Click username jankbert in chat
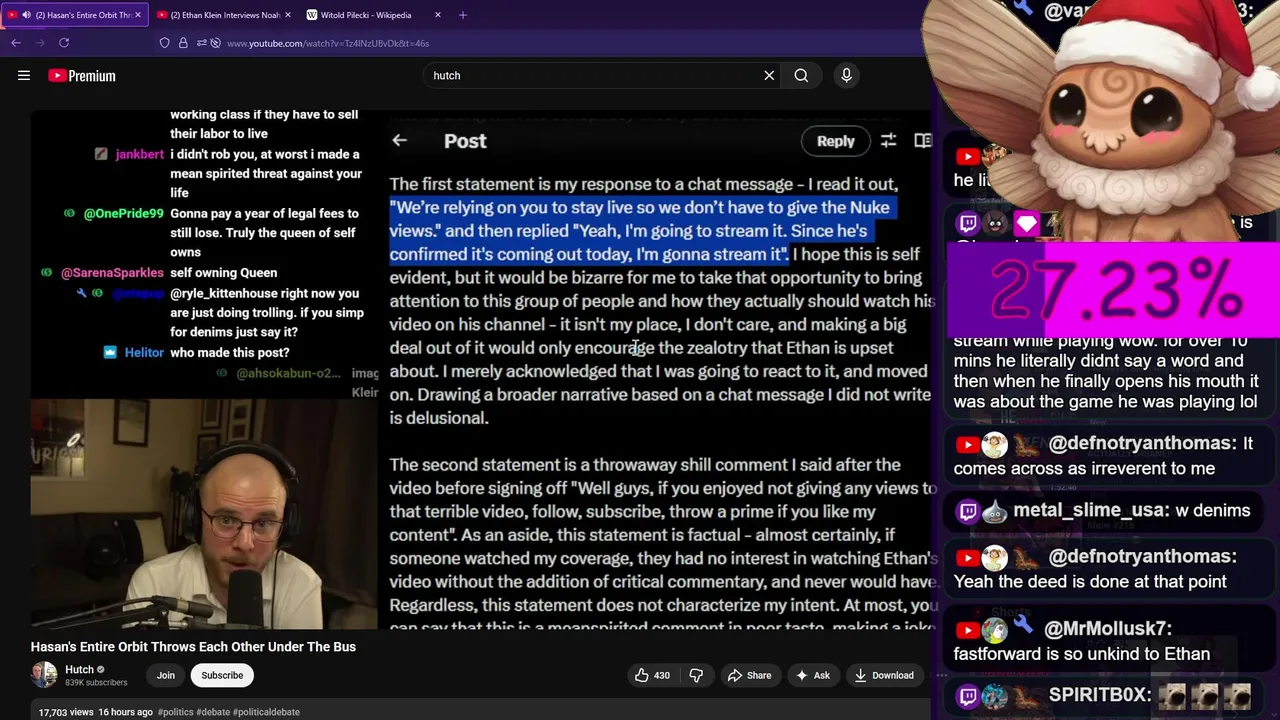1280x720 pixels. coord(139,154)
